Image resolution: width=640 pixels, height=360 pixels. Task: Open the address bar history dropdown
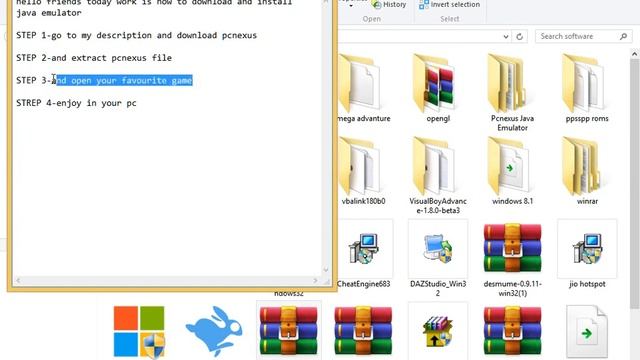tap(506, 36)
